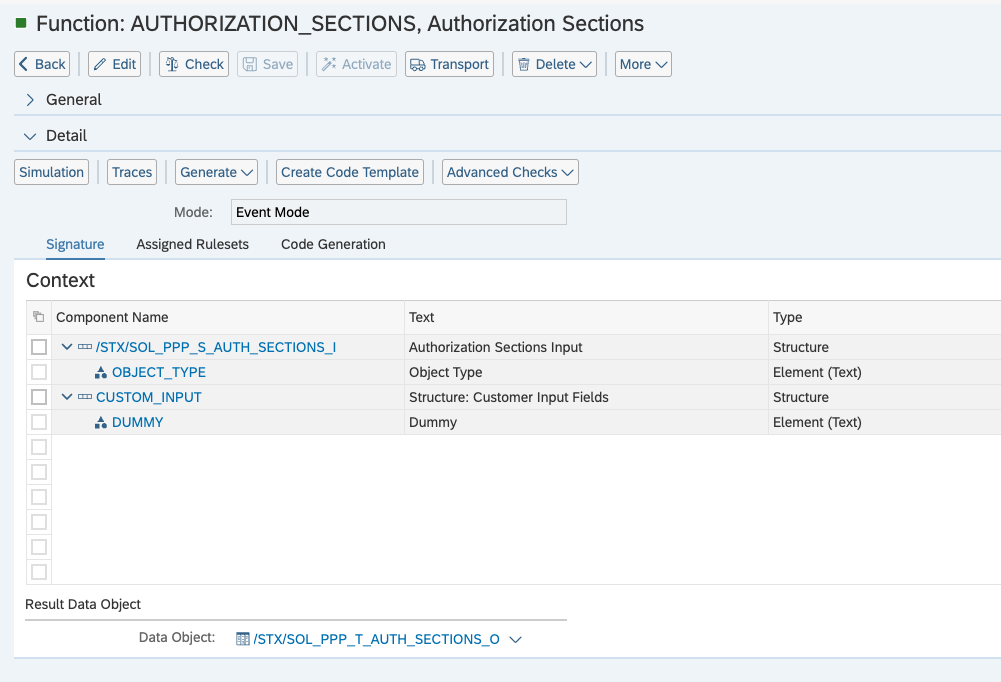Click the element icon beside OBJECT_TYPE
This screenshot has width=1001, height=682.
101,373
